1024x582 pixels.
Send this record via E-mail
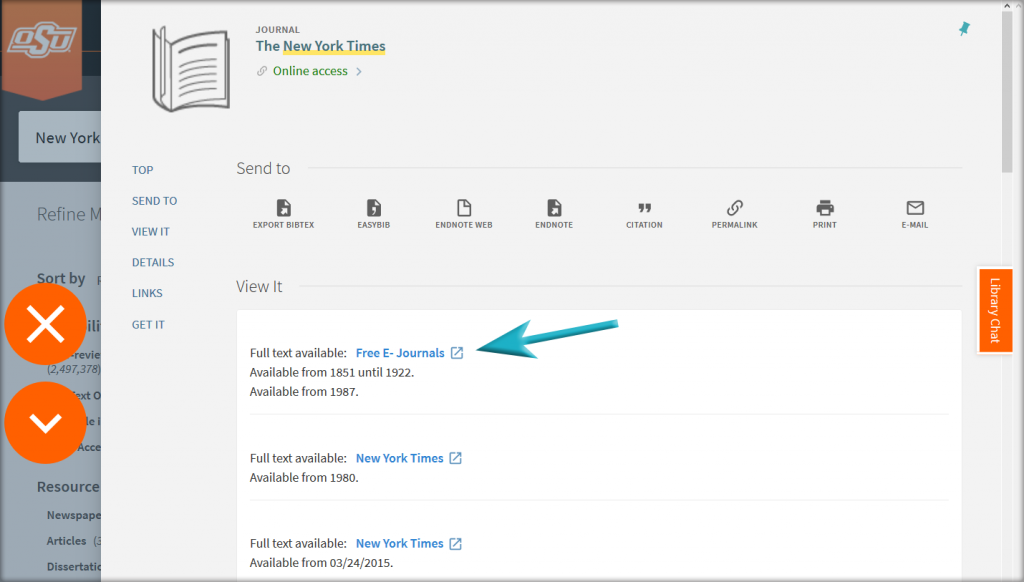point(914,213)
